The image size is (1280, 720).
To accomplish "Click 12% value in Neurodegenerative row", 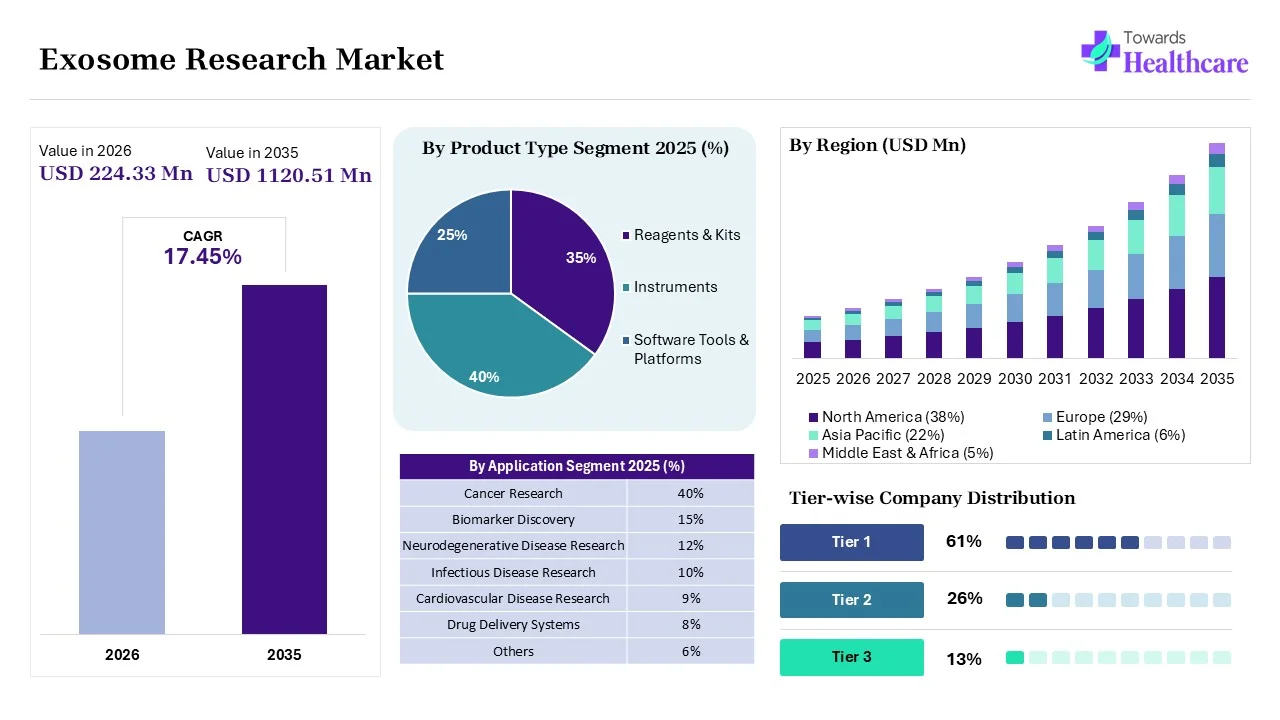I will [690, 545].
